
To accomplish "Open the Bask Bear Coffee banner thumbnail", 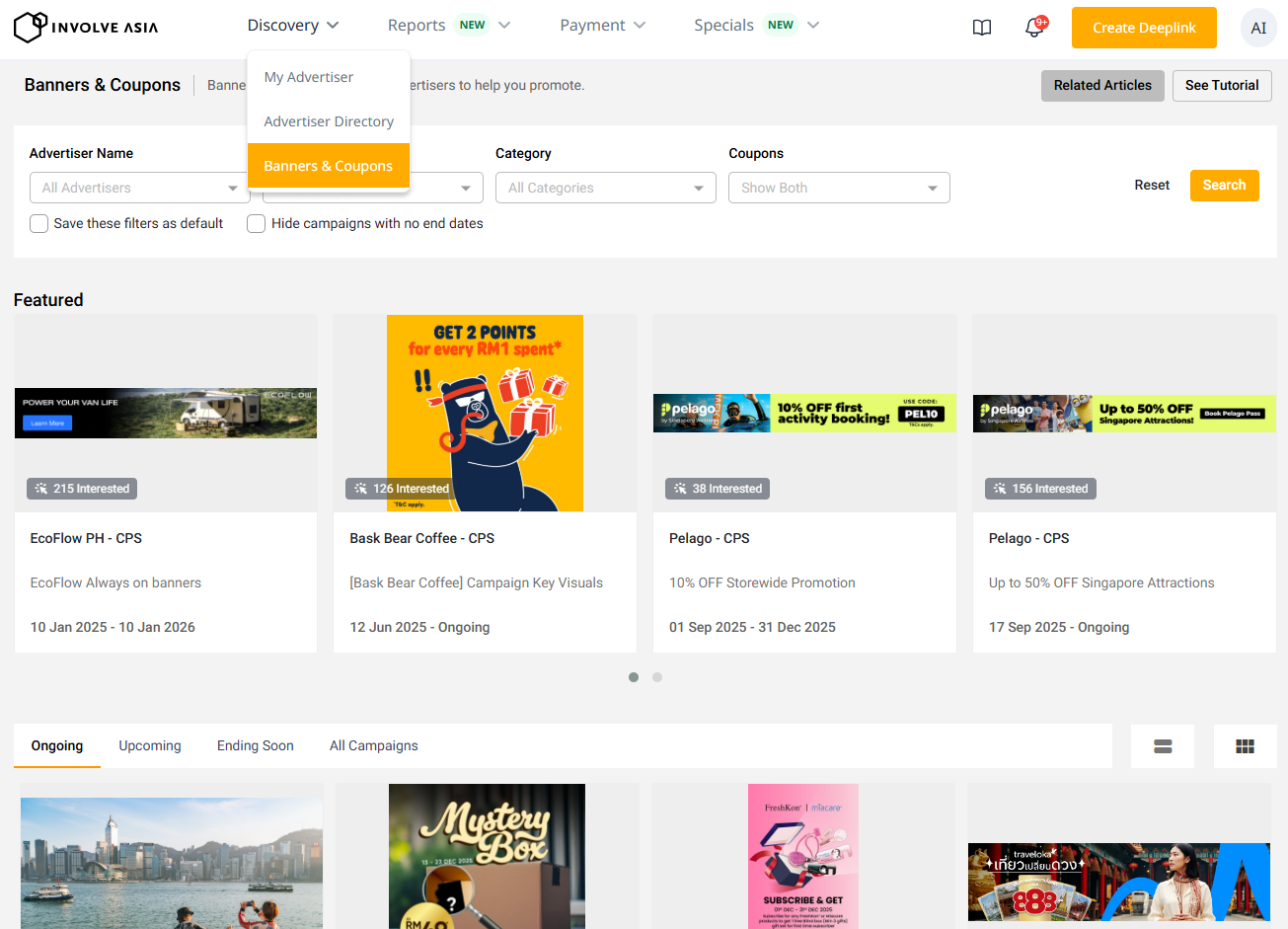I will 485,413.
